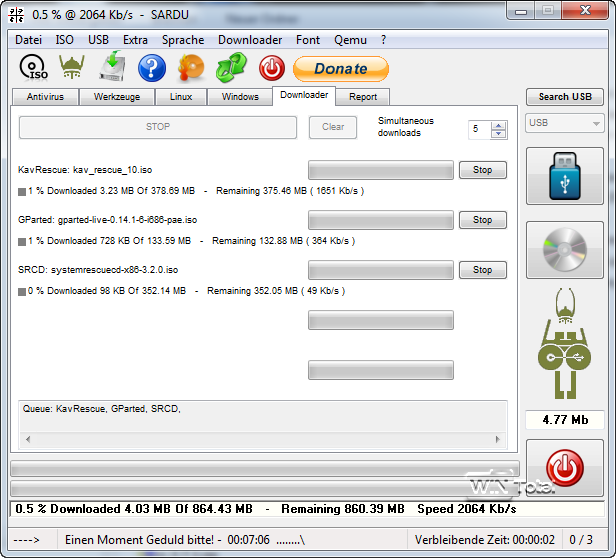
Task: Close the SARDU window
Action: (x=585, y=10)
